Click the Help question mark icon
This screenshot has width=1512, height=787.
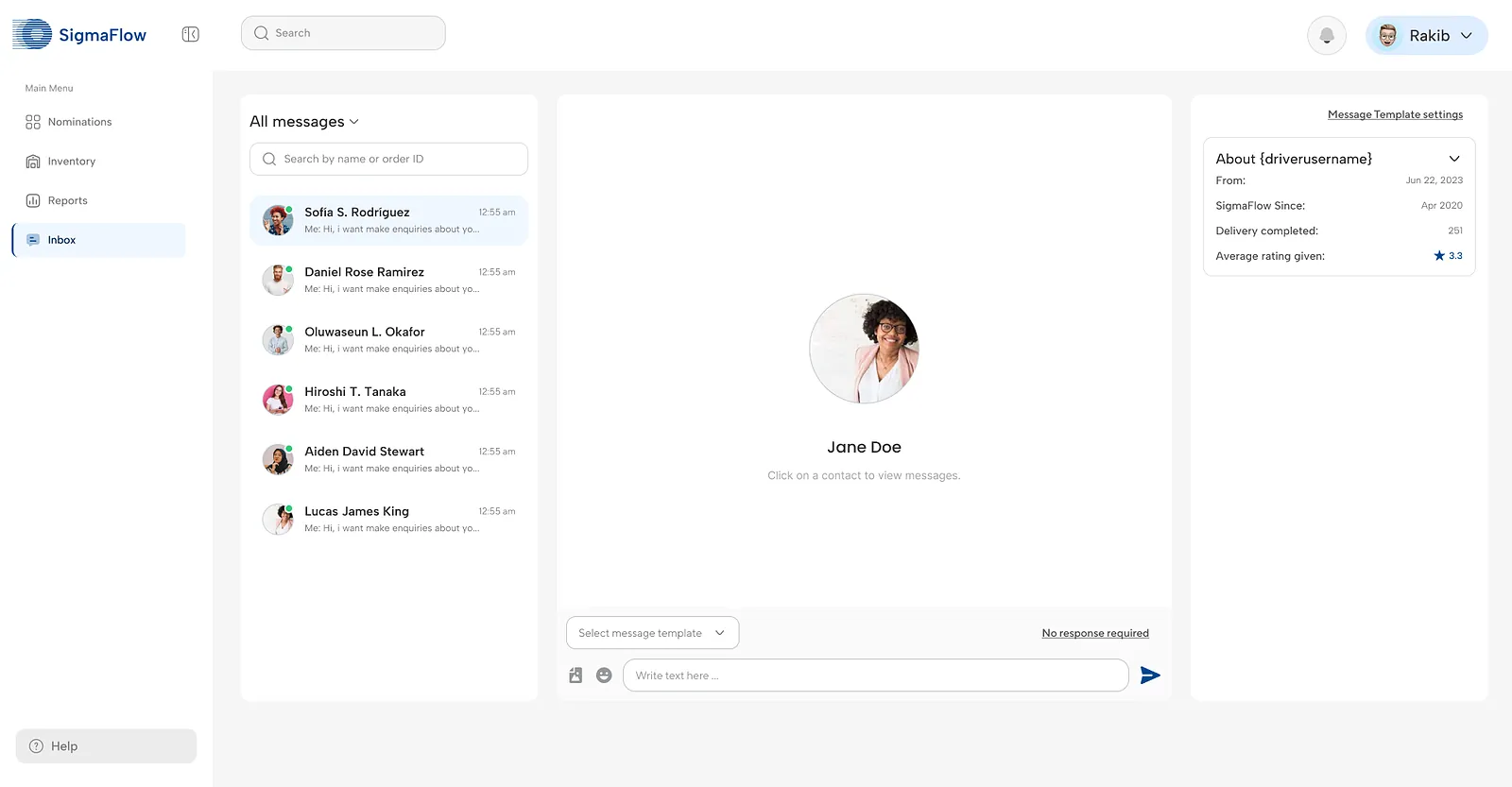pyautogui.click(x=36, y=746)
